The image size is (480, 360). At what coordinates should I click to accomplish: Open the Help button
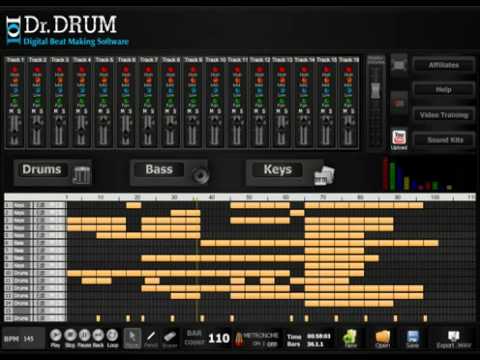point(444,90)
